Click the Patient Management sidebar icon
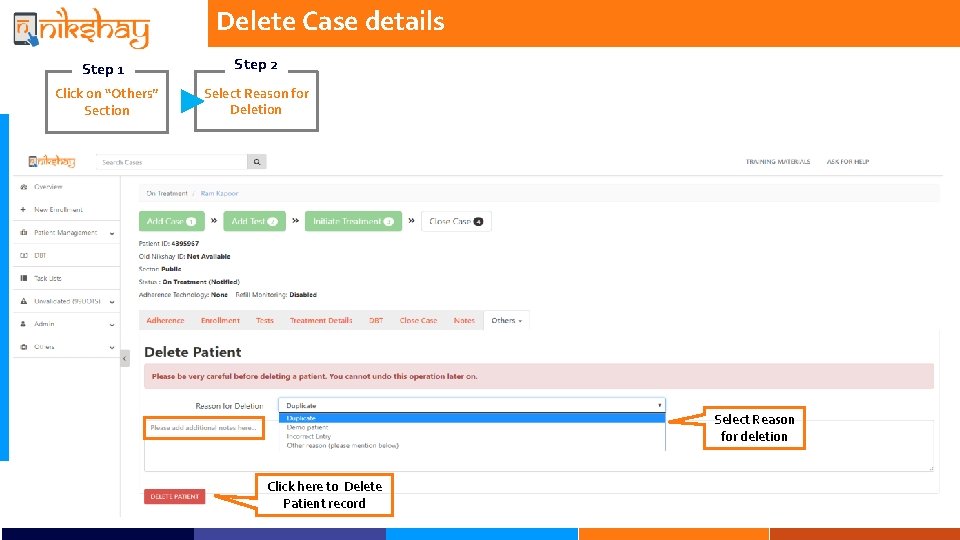 click(24, 233)
